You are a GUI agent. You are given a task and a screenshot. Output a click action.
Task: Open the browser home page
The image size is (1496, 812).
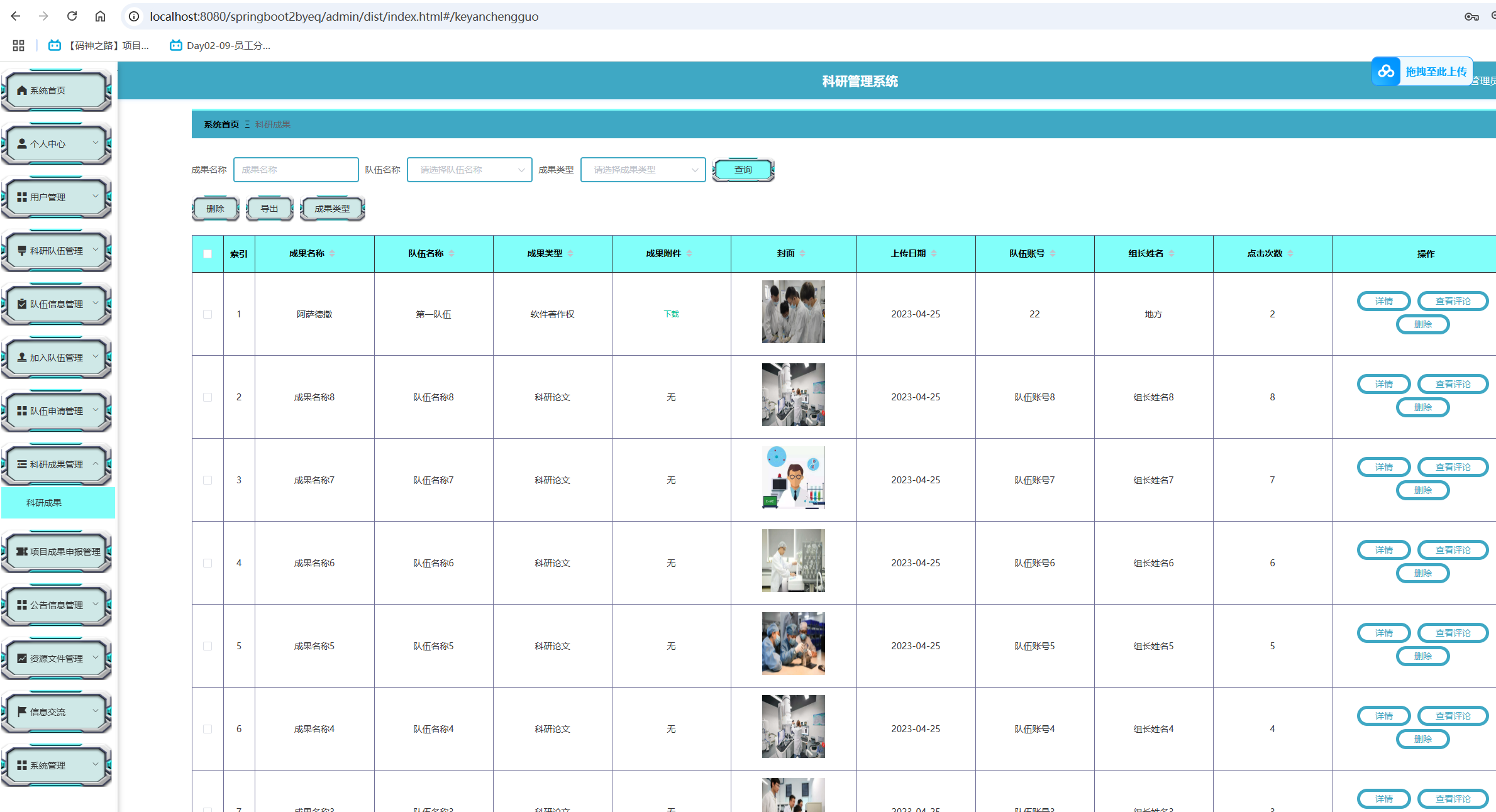click(100, 16)
